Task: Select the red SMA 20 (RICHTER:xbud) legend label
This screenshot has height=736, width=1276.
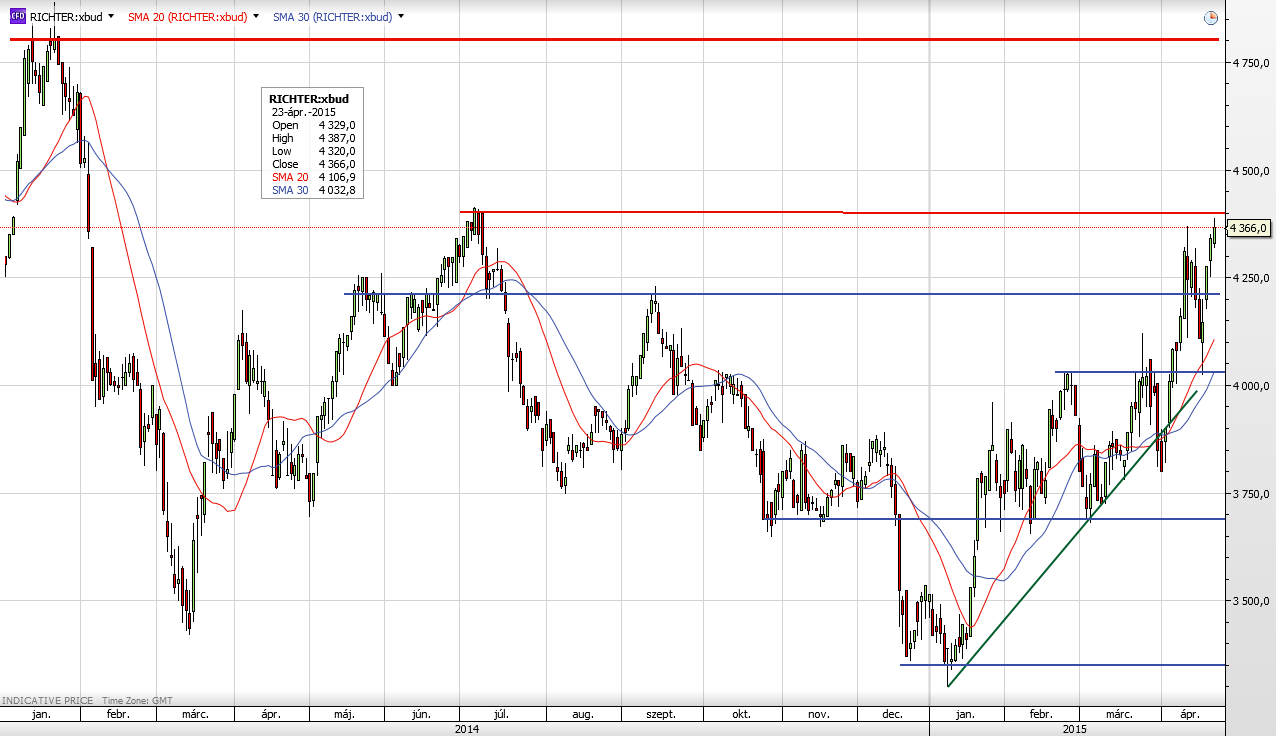Action: (187, 17)
